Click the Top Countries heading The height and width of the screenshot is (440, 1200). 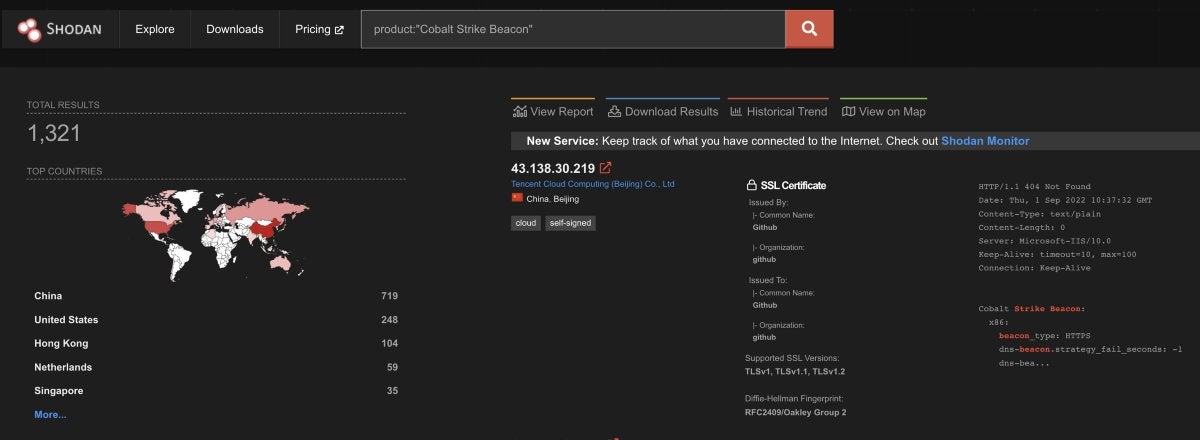coord(64,171)
